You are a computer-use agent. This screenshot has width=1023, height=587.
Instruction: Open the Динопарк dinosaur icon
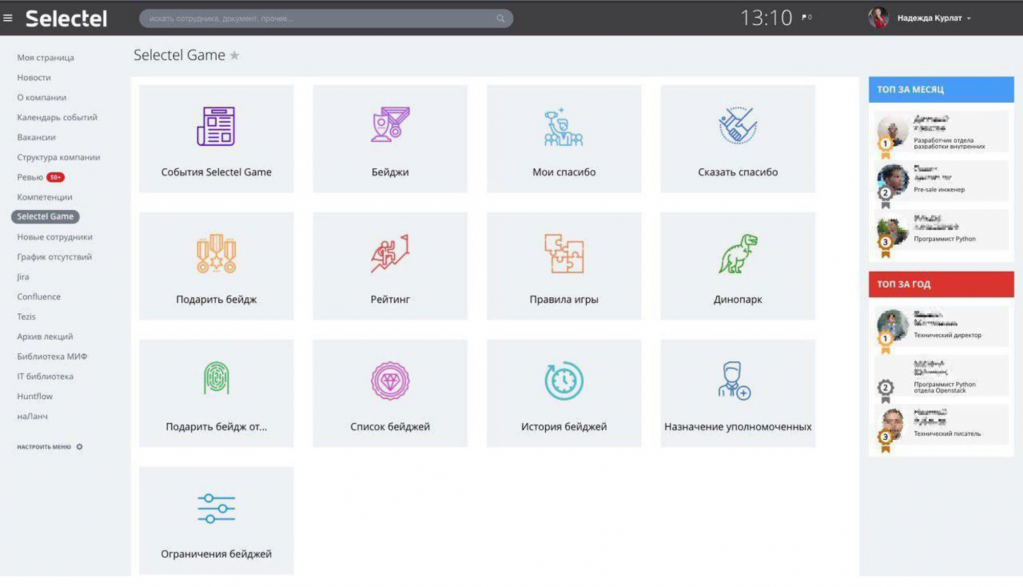(738, 254)
